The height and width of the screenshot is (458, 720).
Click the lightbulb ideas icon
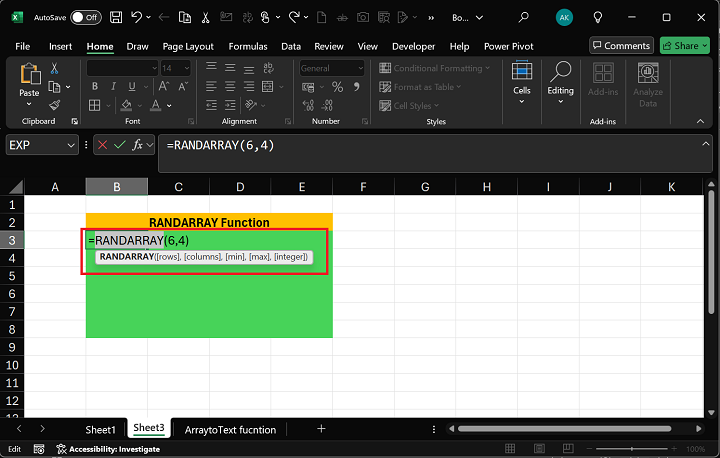pyautogui.click(x=597, y=17)
